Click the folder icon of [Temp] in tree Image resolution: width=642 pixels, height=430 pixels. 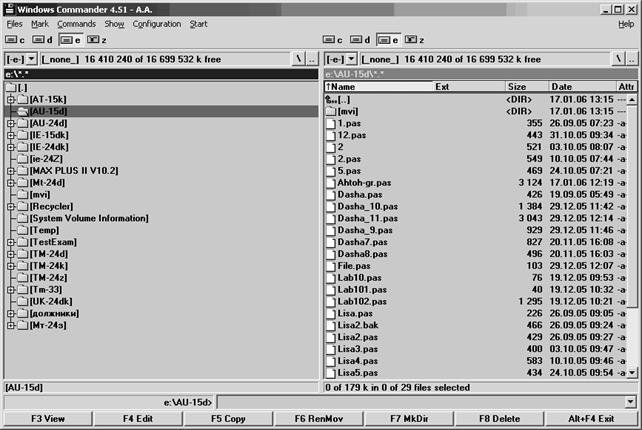tap(23, 230)
